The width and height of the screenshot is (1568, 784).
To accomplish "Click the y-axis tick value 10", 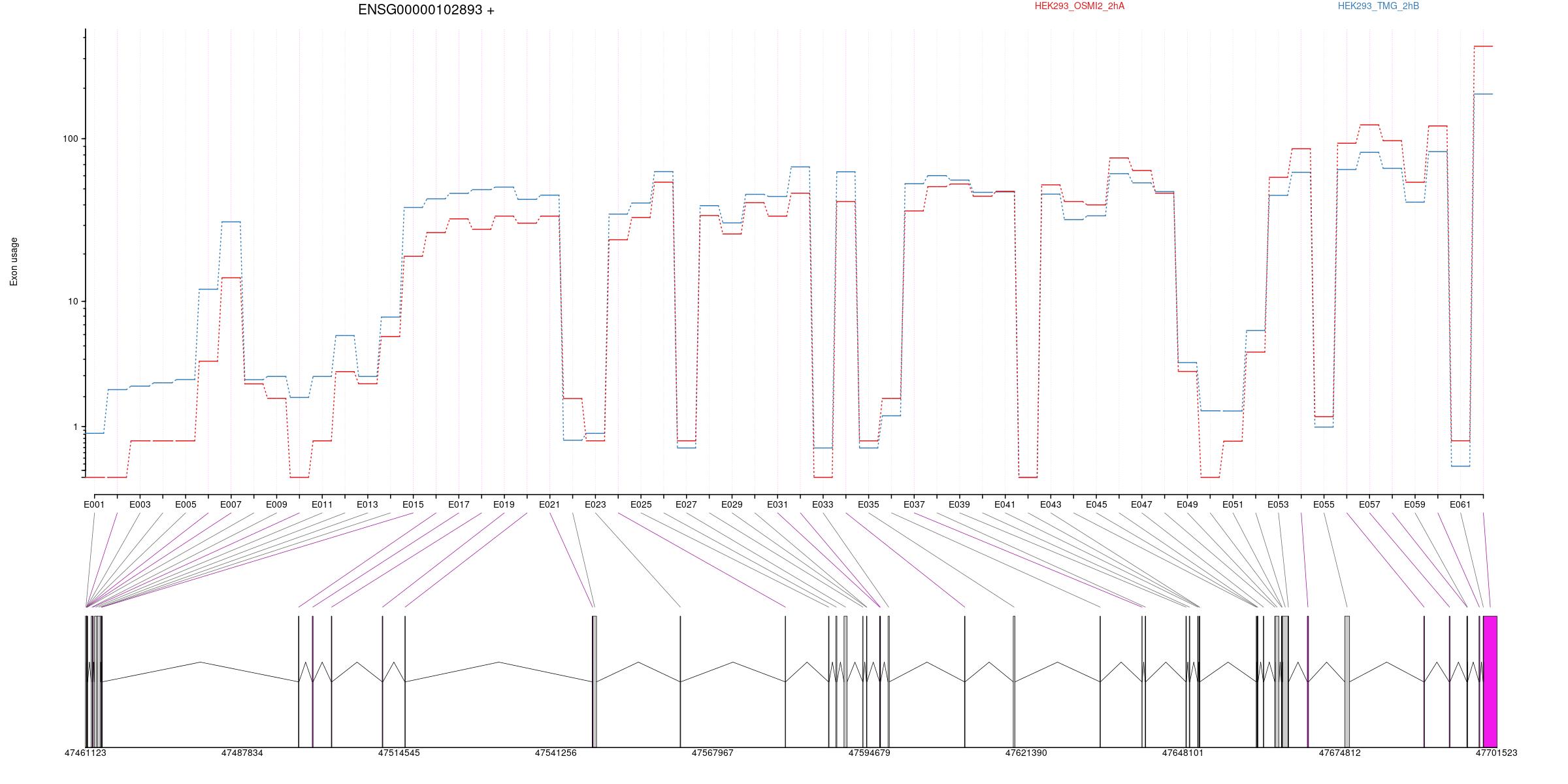I will pos(73,301).
